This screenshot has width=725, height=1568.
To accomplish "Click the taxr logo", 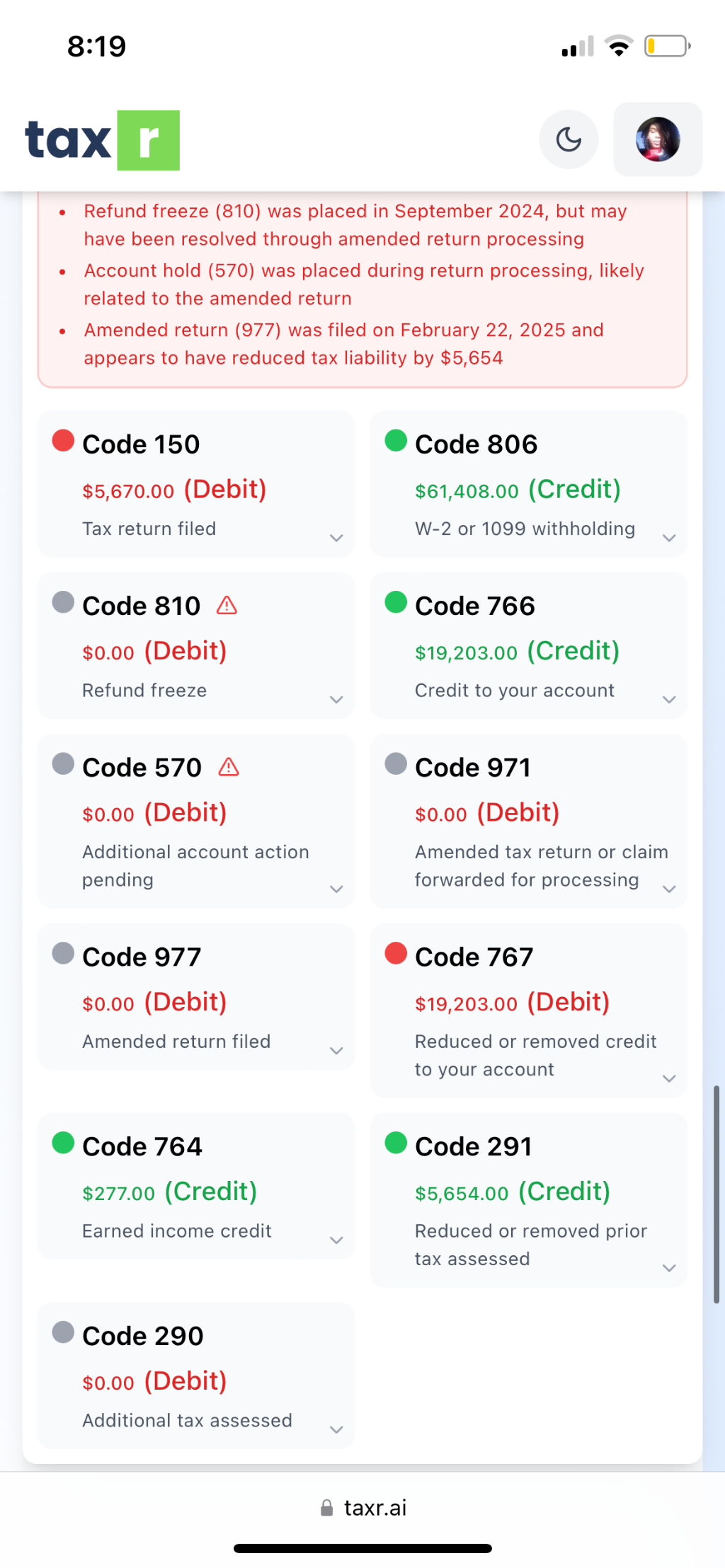I will [103, 140].
